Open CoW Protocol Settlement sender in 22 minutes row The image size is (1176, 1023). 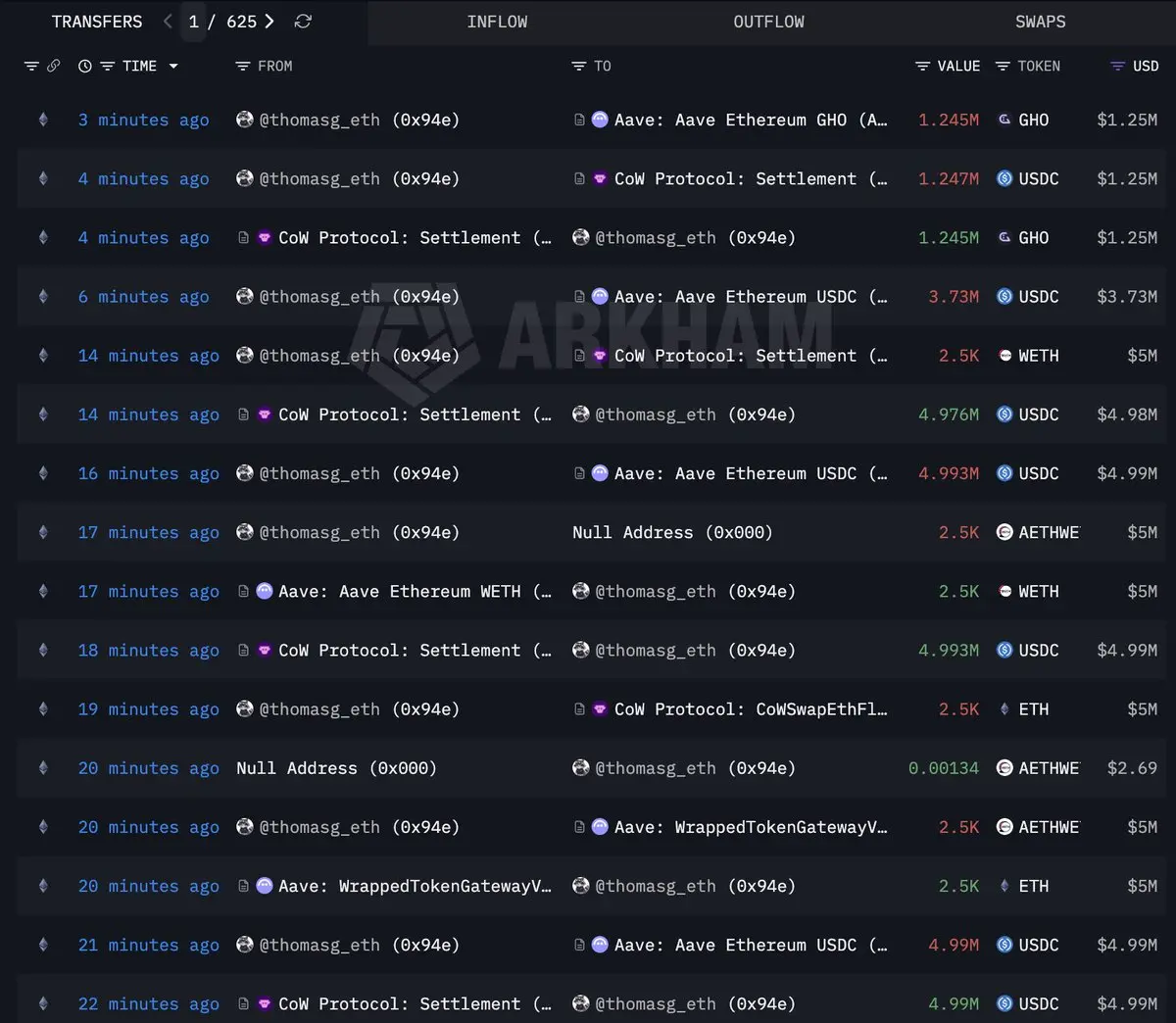pos(415,1003)
